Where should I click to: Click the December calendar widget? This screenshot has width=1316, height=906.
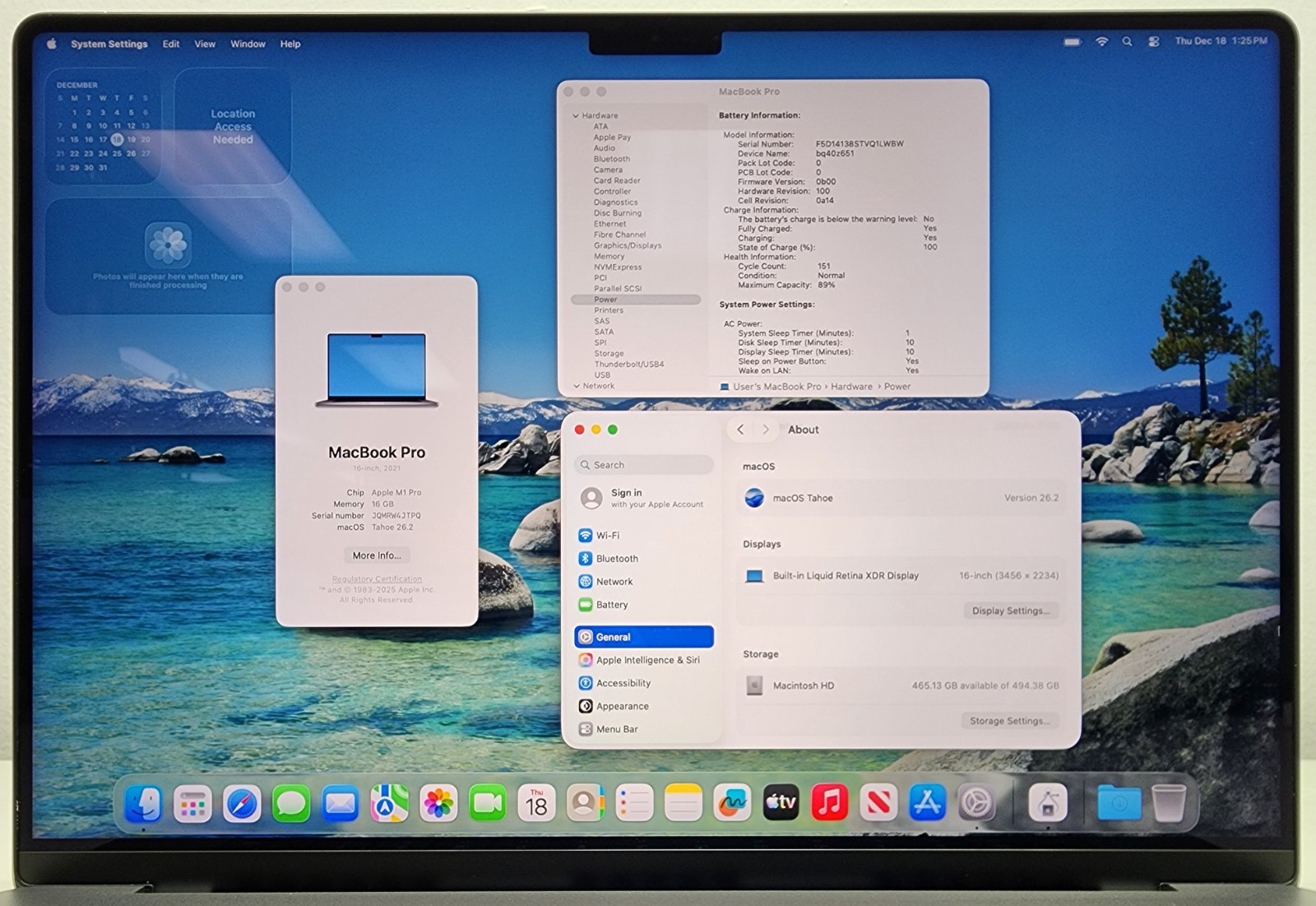103,126
